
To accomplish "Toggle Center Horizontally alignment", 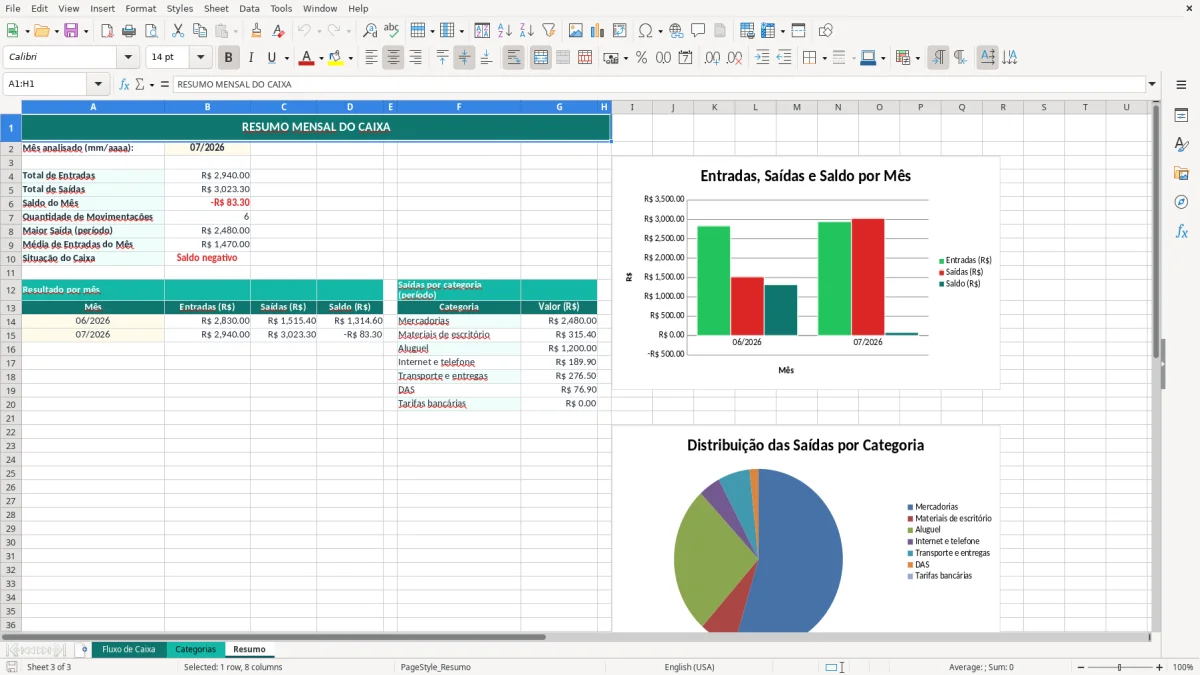I will (x=394, y=58).
